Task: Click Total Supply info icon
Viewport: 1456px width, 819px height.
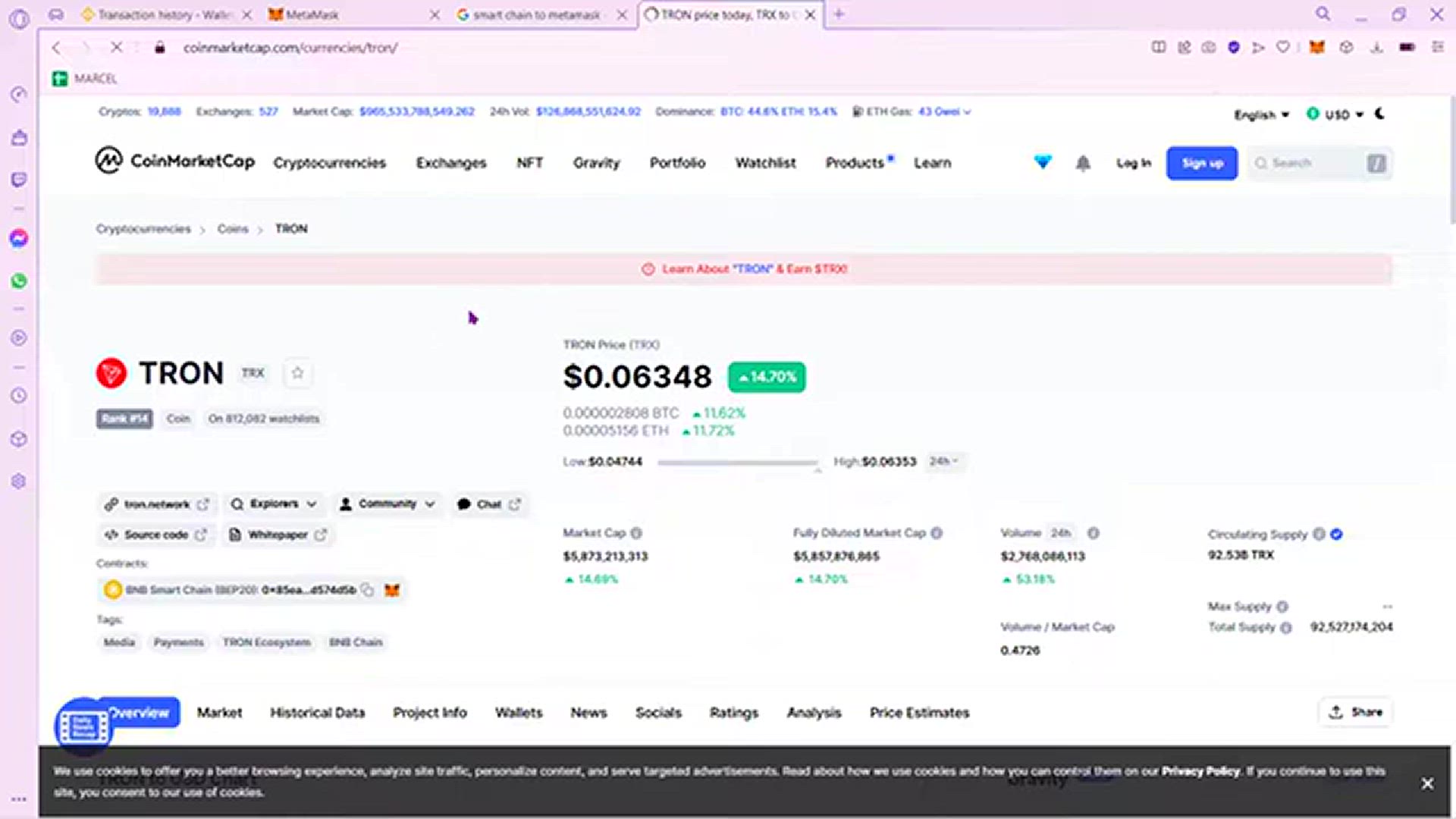Action: (1286, 628)
